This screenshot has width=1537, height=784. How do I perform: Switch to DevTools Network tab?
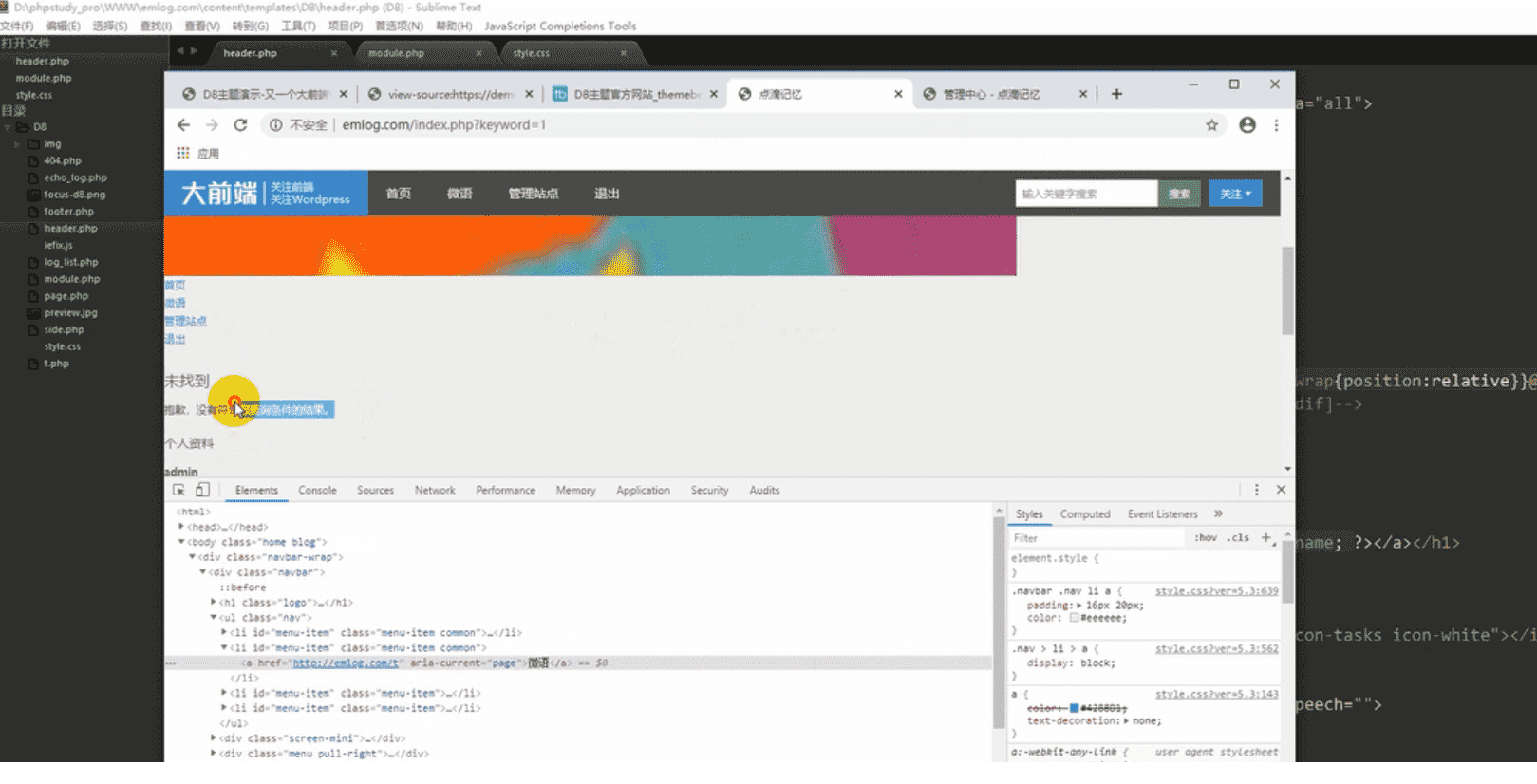coord(435,490)
